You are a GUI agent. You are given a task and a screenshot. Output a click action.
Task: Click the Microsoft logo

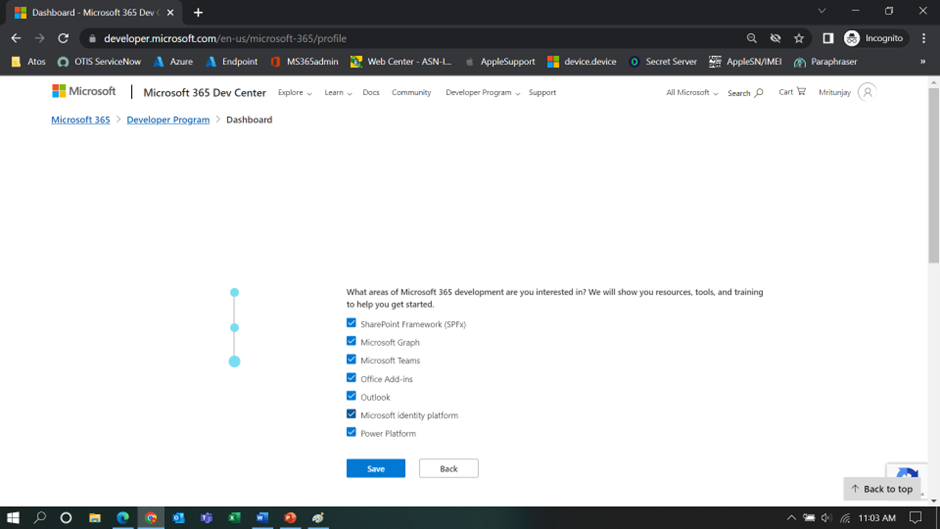click(84, 91)
